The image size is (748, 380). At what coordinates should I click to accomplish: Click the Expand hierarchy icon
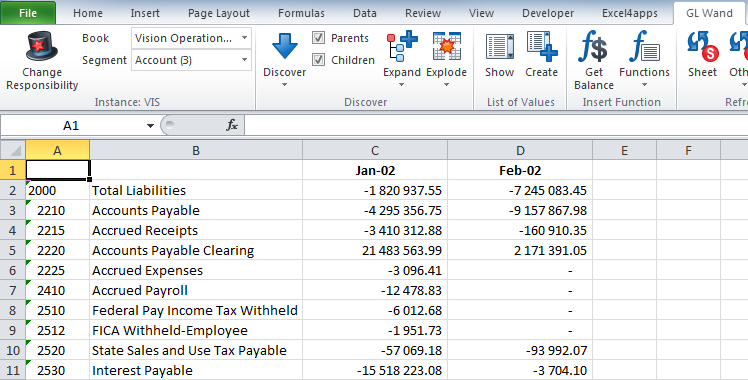(x=402, y=46)
